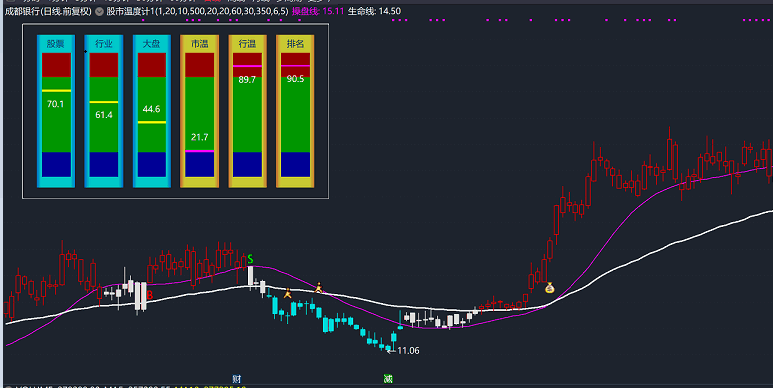Click the 市温 thermometer header
The height and width of the screenshot is (388, 773).
pos(199,44)
